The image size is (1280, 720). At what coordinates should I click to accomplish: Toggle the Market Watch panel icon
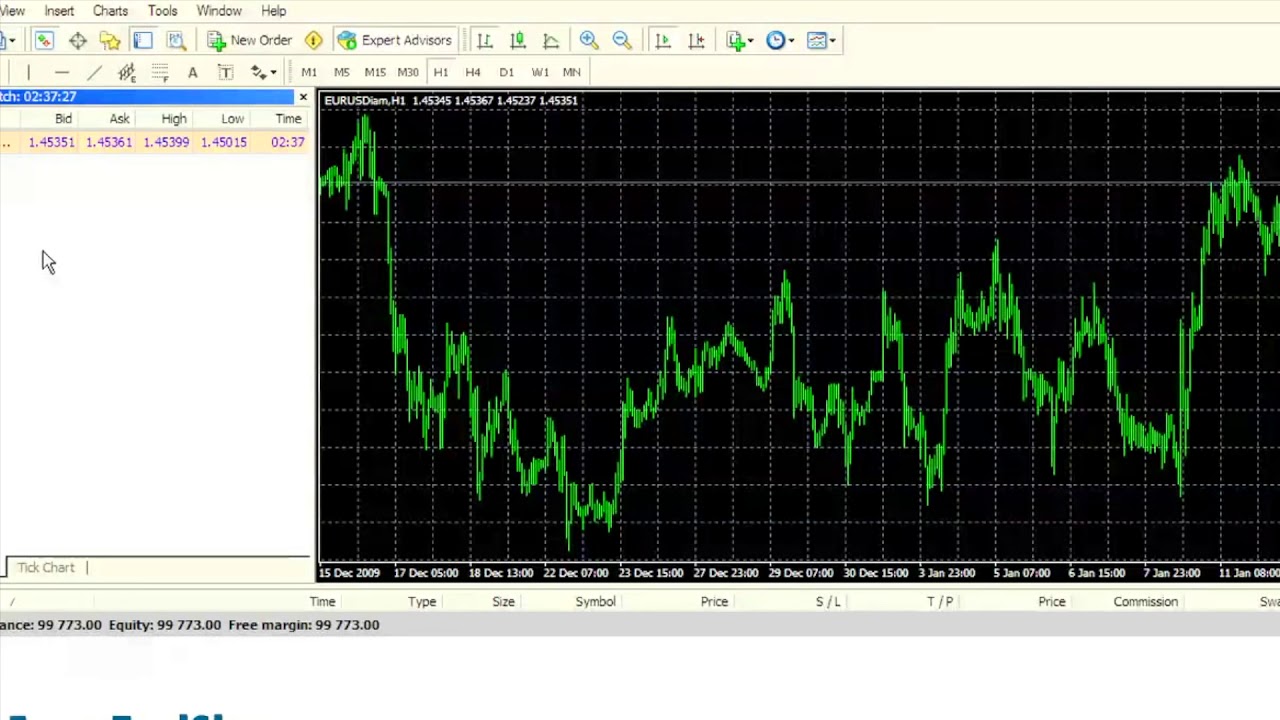[44, 40]
